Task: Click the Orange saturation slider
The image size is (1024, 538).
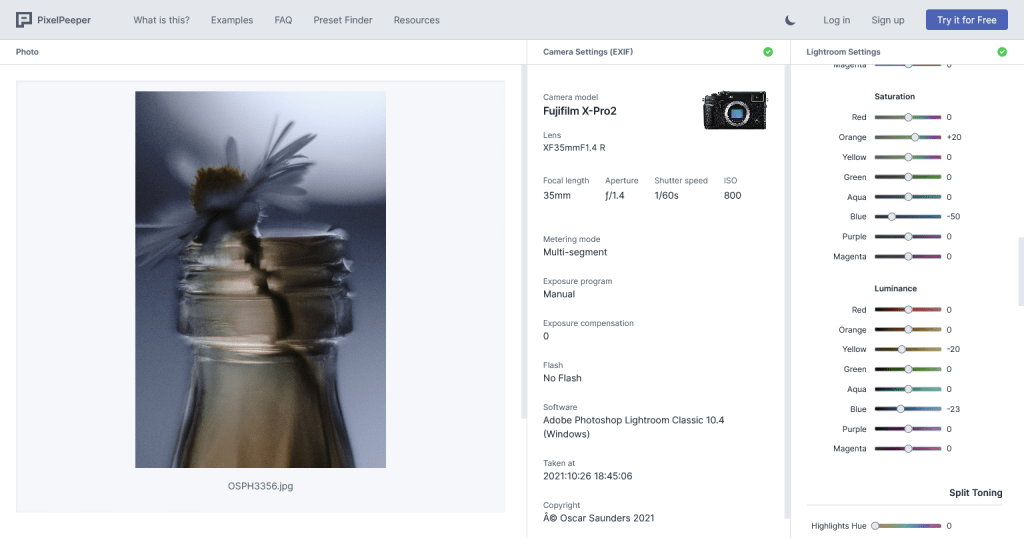Action: point(908,137)
